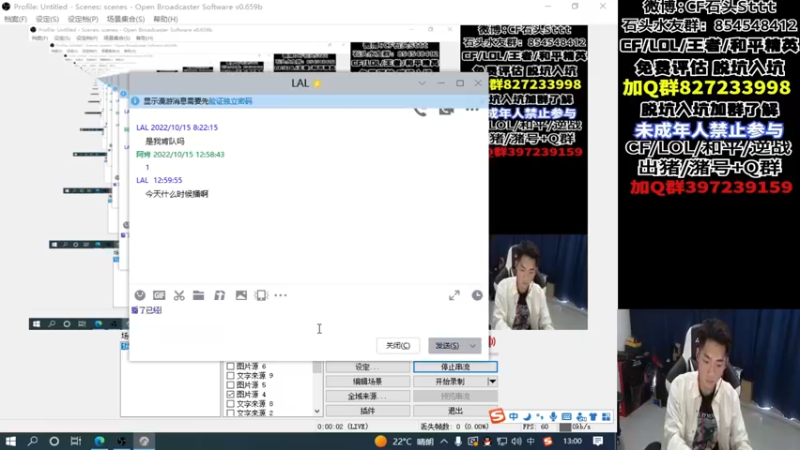Launch Microsoft Edge from taskbar
The width and height of the screenshot is (800, 450).
(x=99, y=441)
